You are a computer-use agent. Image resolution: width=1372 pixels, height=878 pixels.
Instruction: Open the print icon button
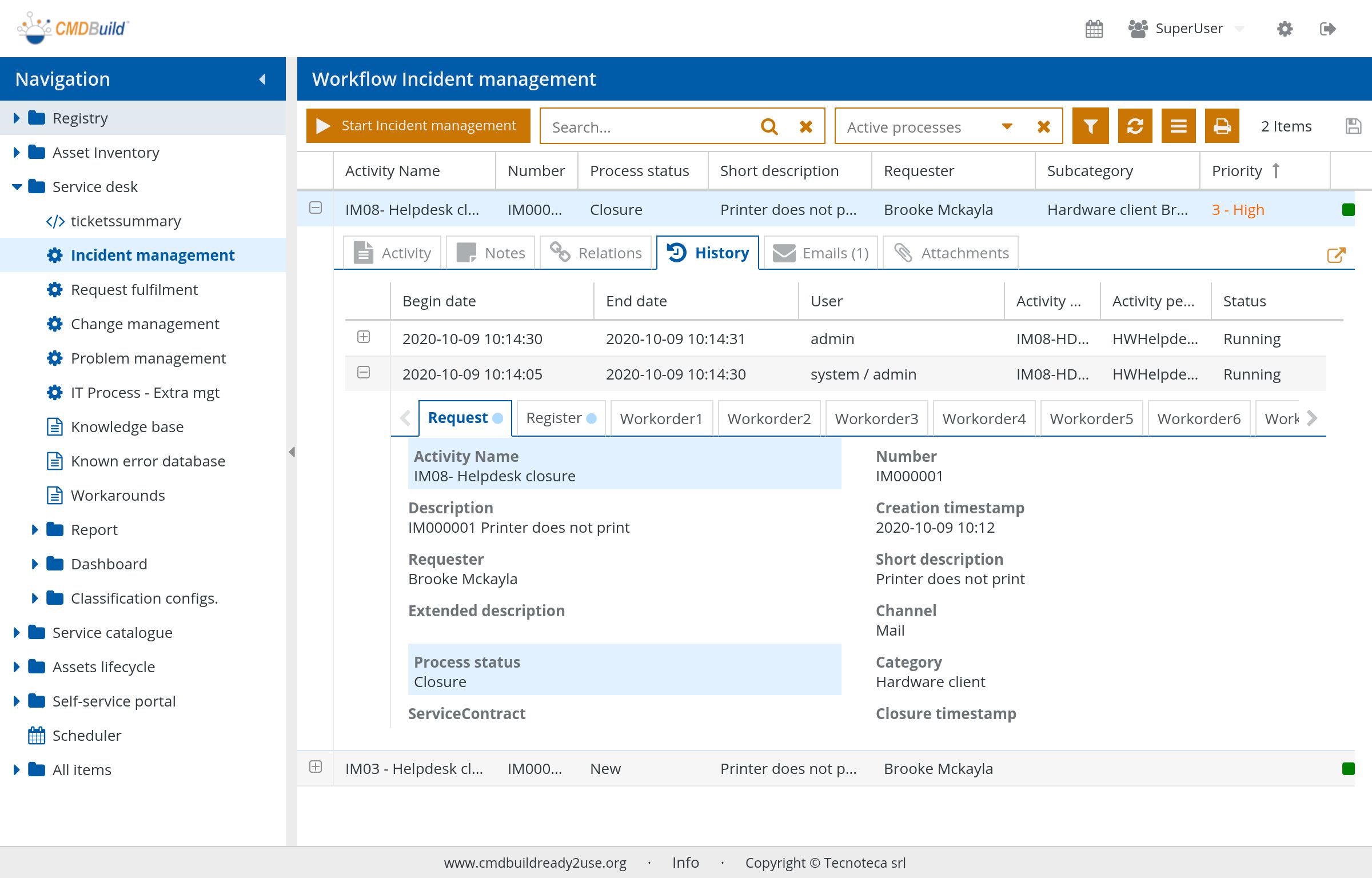click(x=1222, y=126)
